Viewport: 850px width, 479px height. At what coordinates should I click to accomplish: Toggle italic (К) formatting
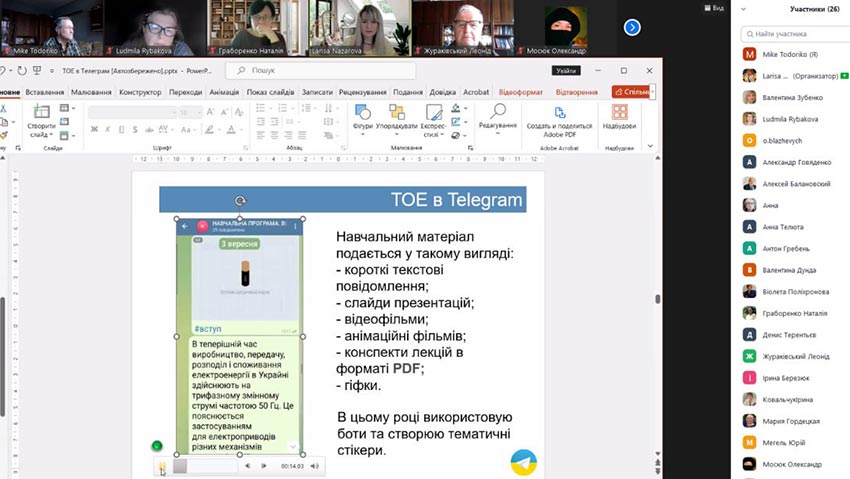(x=107, y=130)
